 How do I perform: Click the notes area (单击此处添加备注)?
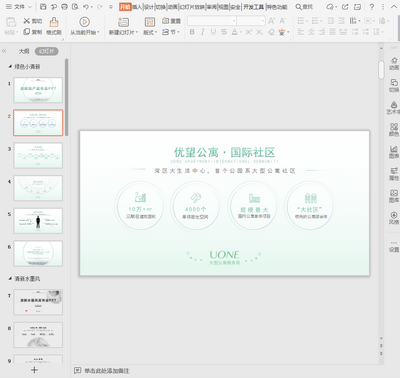tap(106, 371)
